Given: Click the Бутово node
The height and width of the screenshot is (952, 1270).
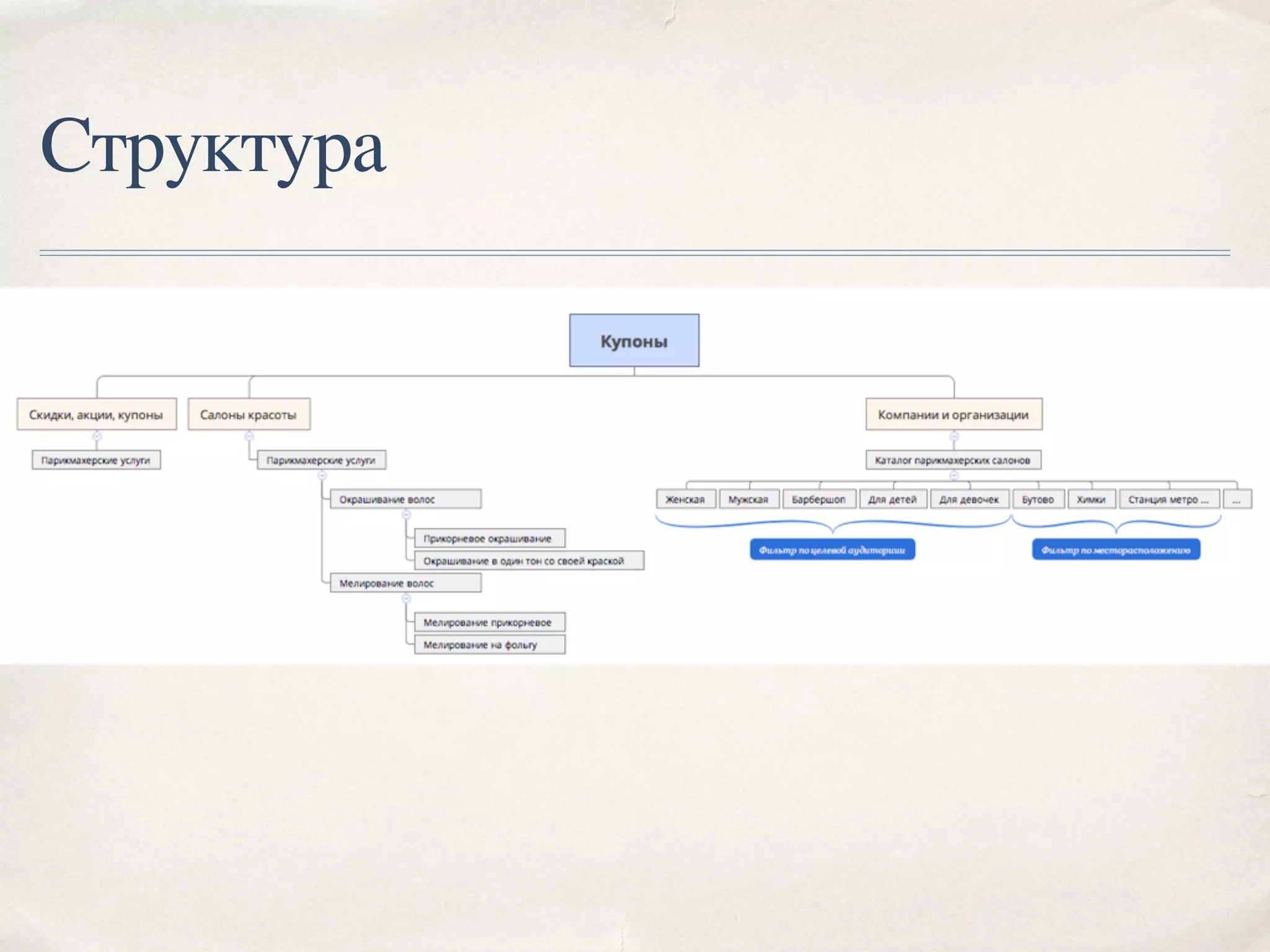Looking at the screenshot, I should (1039, 499).
